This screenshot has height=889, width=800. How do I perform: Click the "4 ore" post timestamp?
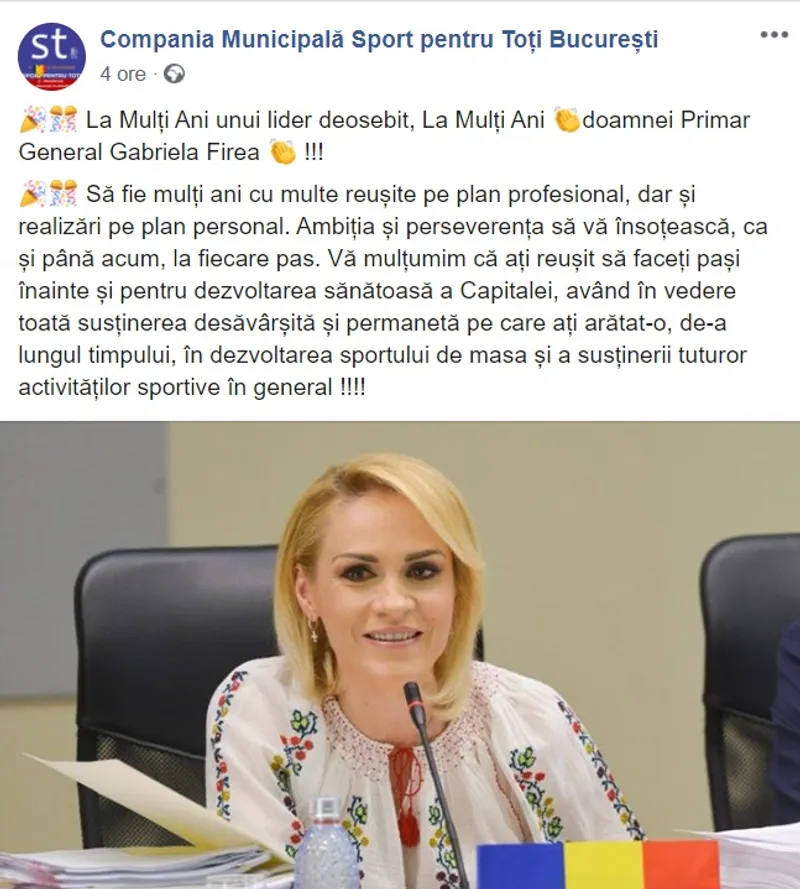tap(122, 74)
